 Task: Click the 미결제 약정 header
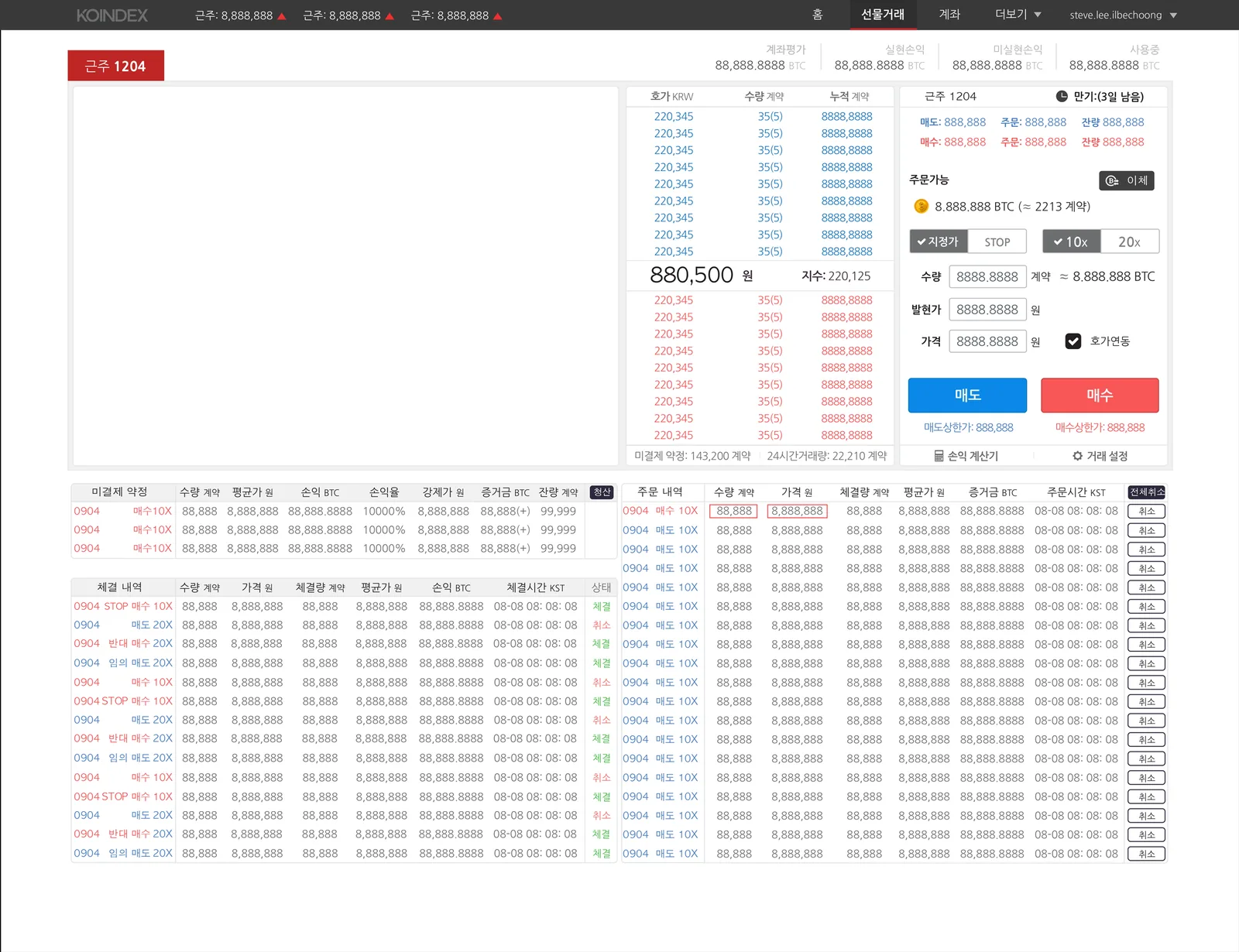pyautogui.click(x=119, y=491)
